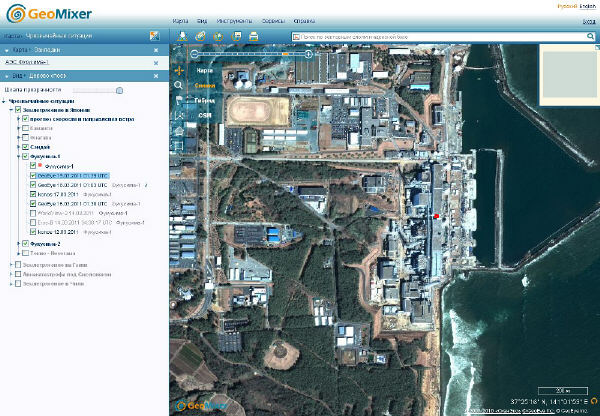Collapse the Фукусима-1 tree group
600x416 pixels.
pos(18,157)
